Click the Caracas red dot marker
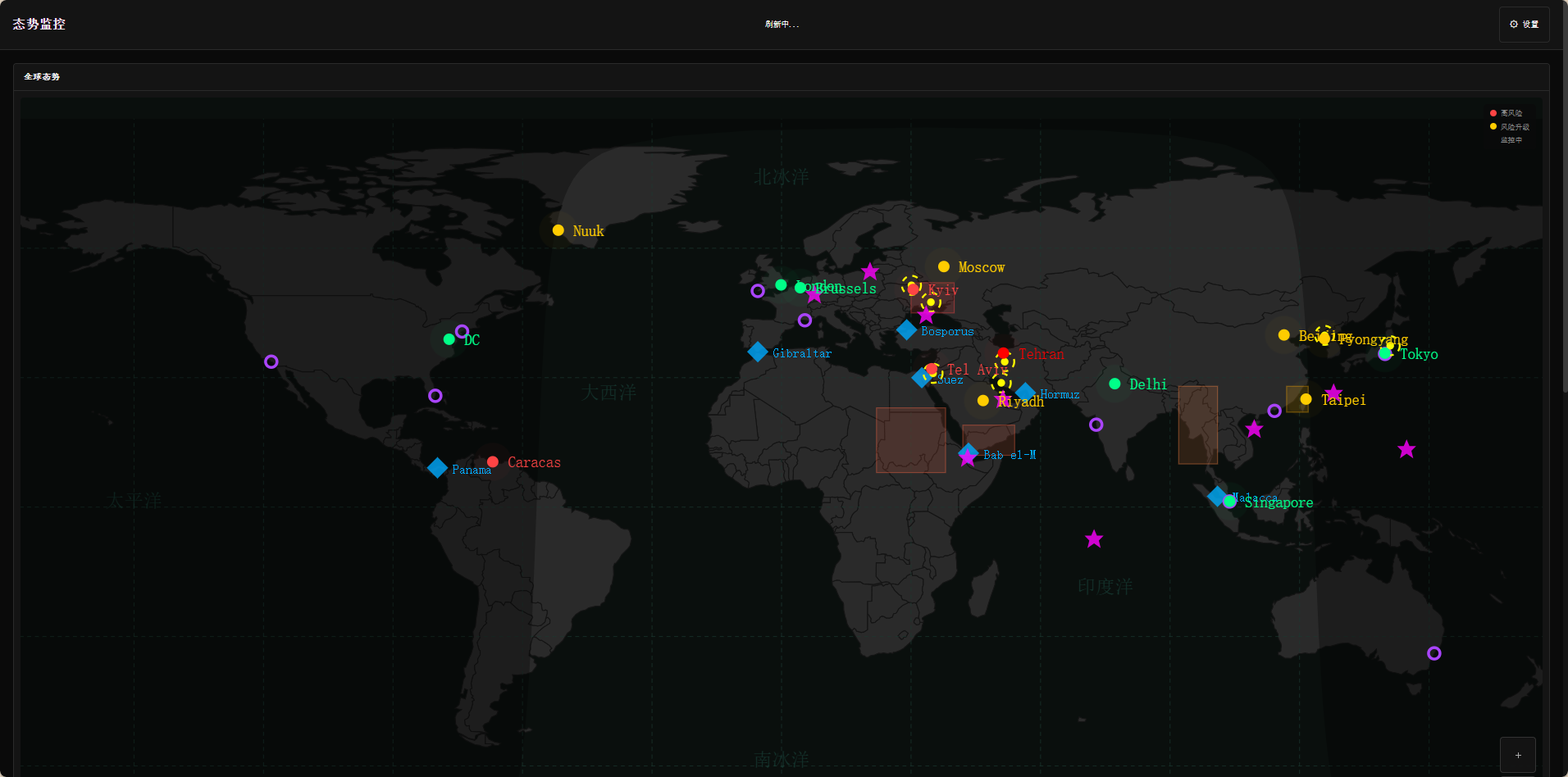Viewport: 1568px width, 777px height. click(x=493, y=462)
